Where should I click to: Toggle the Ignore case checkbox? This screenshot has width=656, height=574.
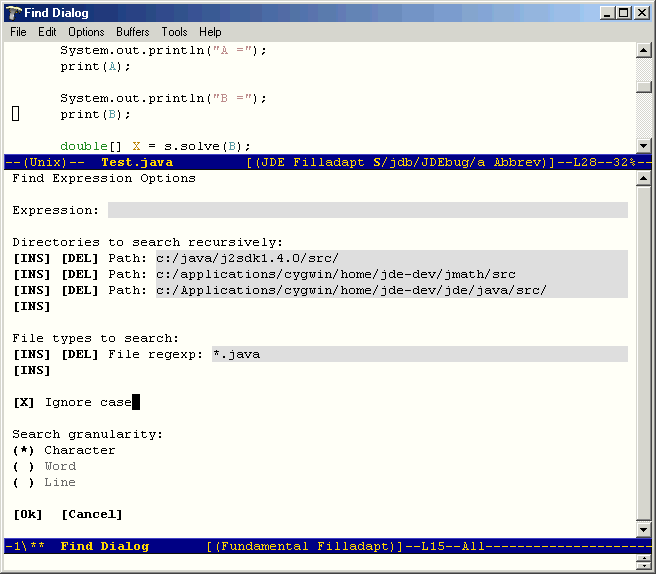24,402
